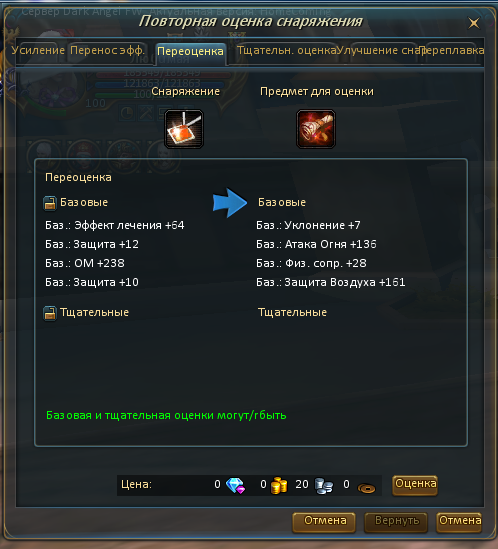Click the silver coins icon in price bar
This screenshot has width=498, height=549.
324,486
